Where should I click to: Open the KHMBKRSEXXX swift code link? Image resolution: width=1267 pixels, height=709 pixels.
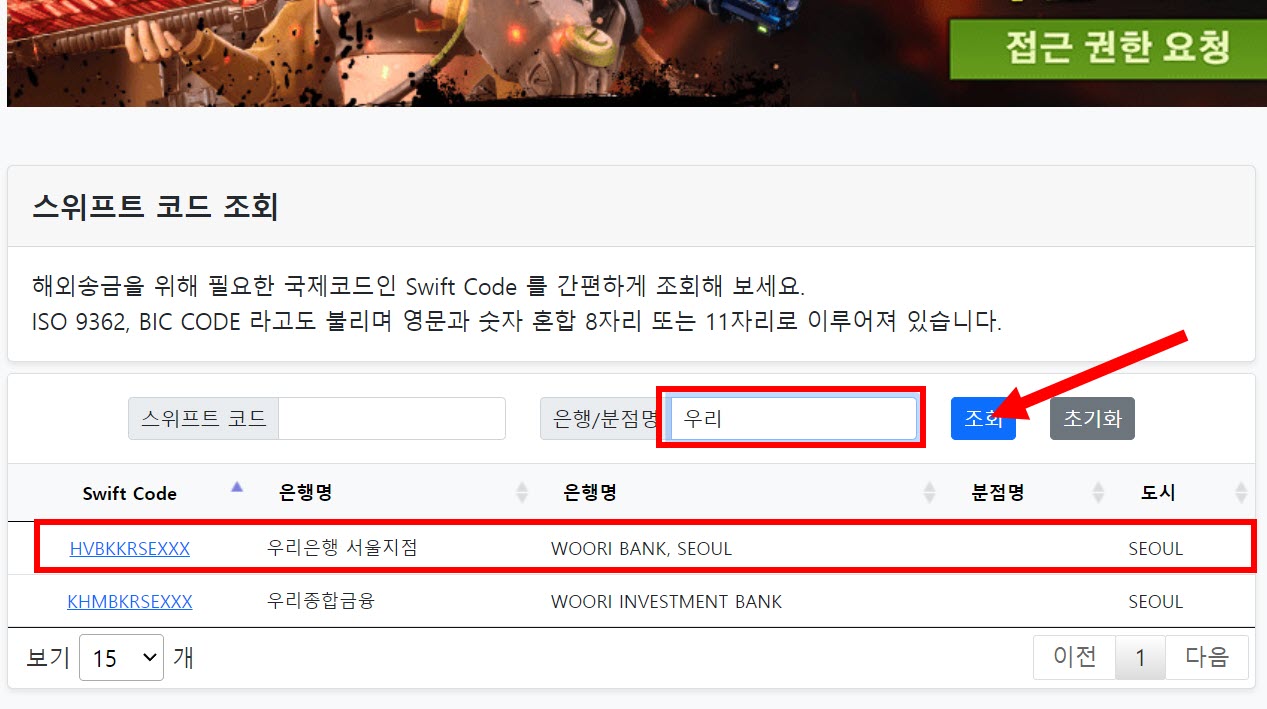(130, 602)
